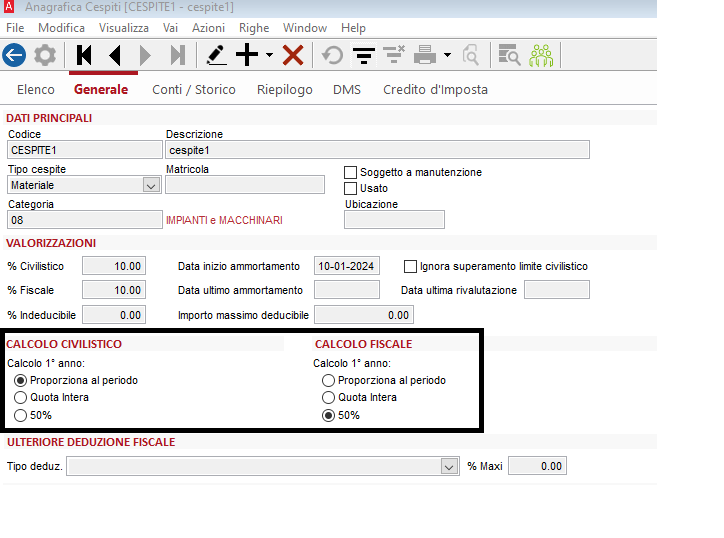Select civilistico Quota Intera radio

pos(20,398)
